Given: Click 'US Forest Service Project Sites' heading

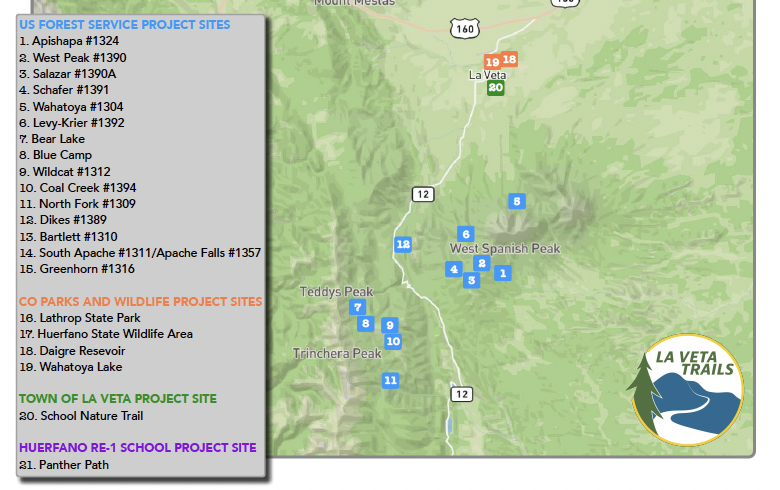Looking at the screenshot, I should 124,24.
